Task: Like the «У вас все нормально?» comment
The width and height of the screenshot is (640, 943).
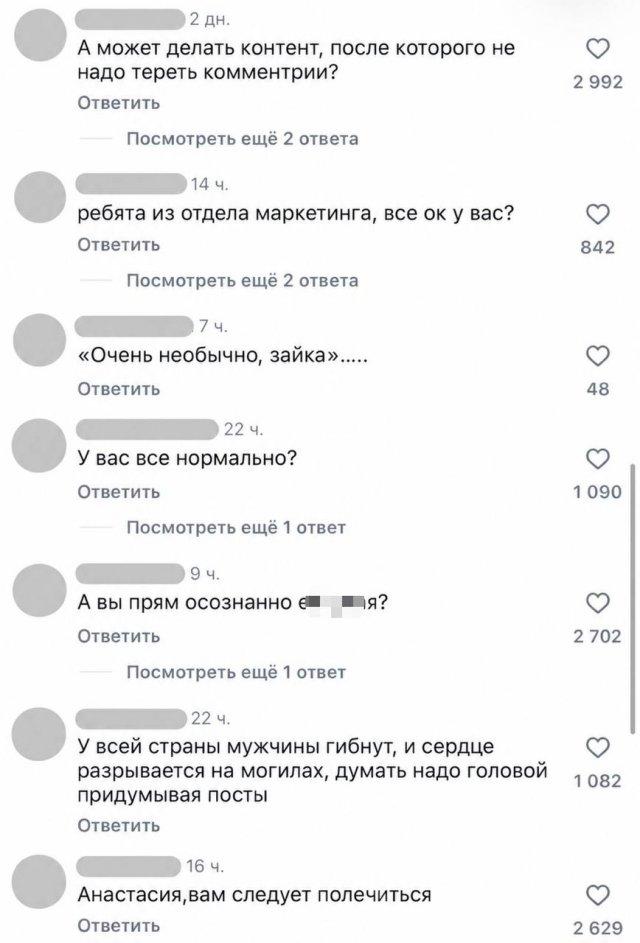Action: 598,459
